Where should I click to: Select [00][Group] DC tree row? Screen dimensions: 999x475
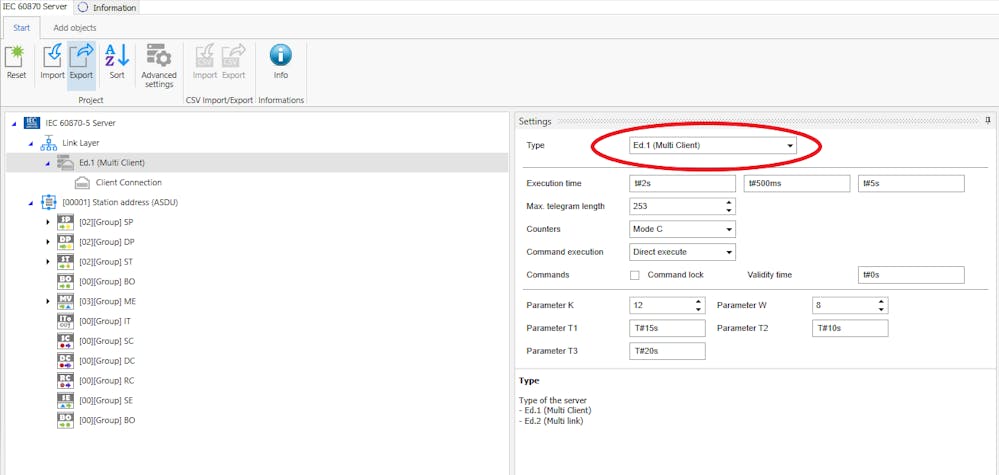[257, 360]
